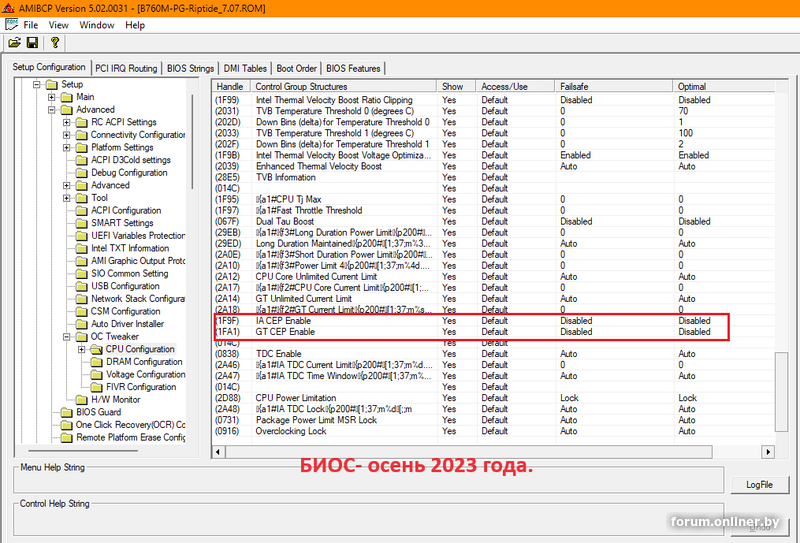The width and height of the screenshot is (800, 543).
Task: Open the BIOS Guard folder
Action: point(98,412)
